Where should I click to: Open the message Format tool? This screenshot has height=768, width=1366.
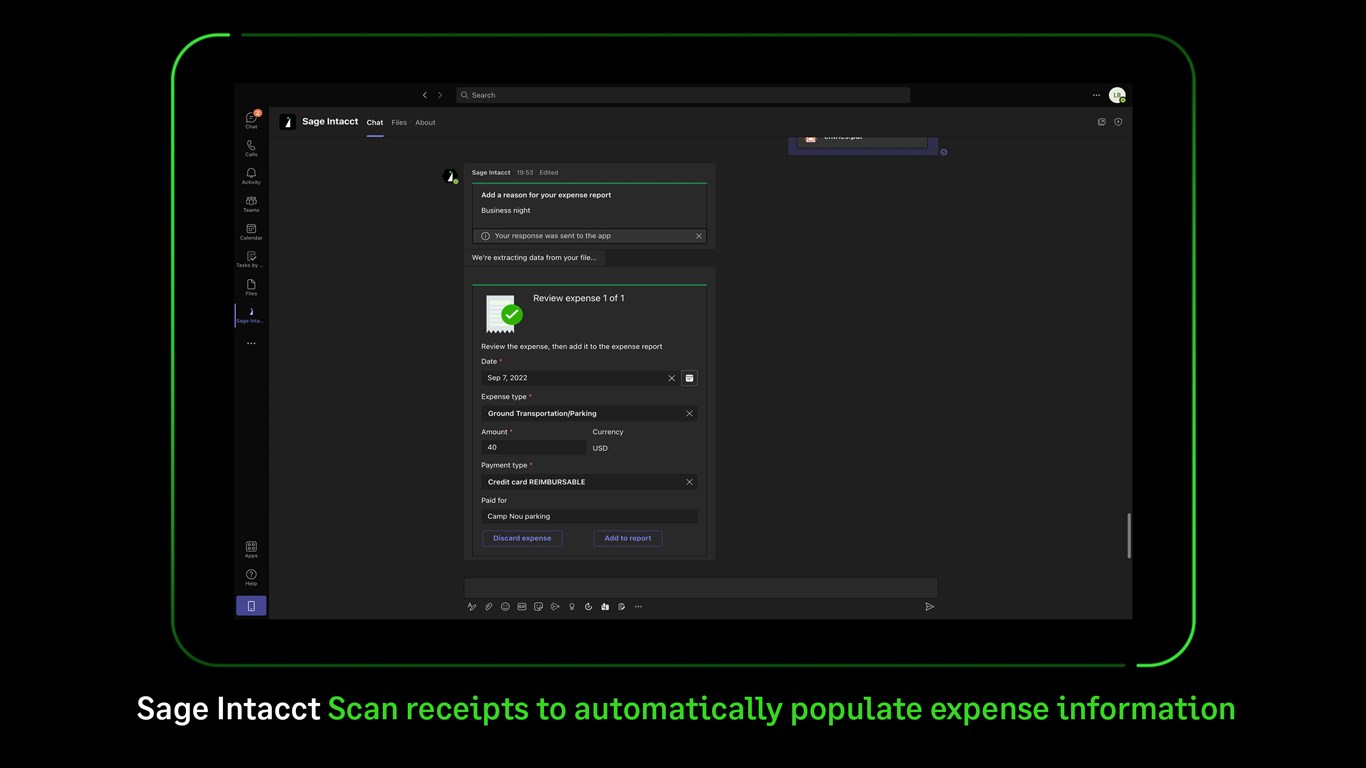tap(472, 607)
